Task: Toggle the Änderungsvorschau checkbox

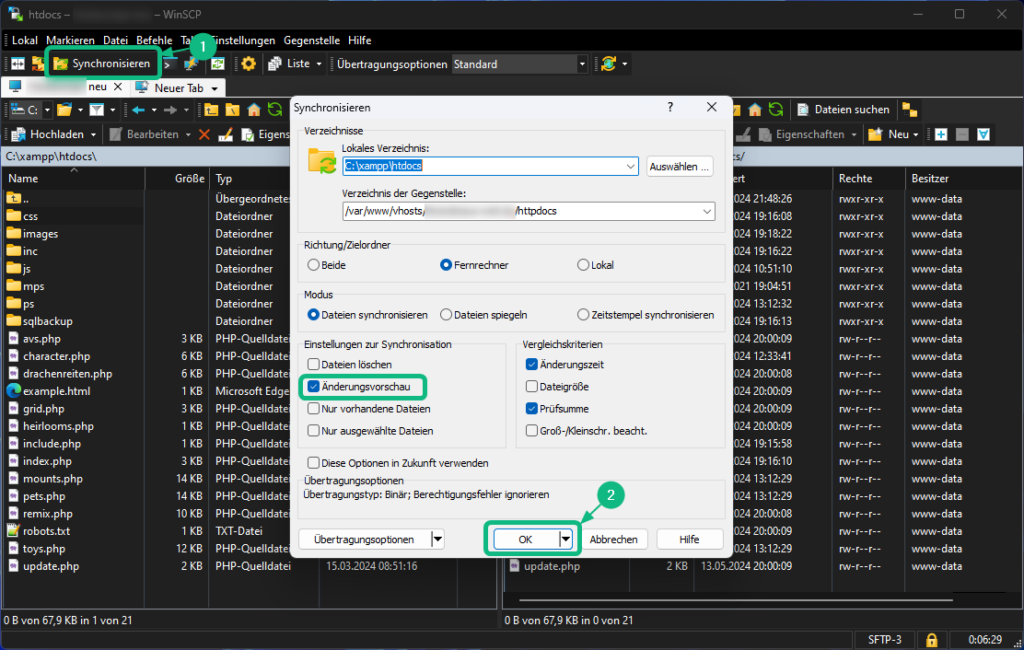Action: (313, 387)
